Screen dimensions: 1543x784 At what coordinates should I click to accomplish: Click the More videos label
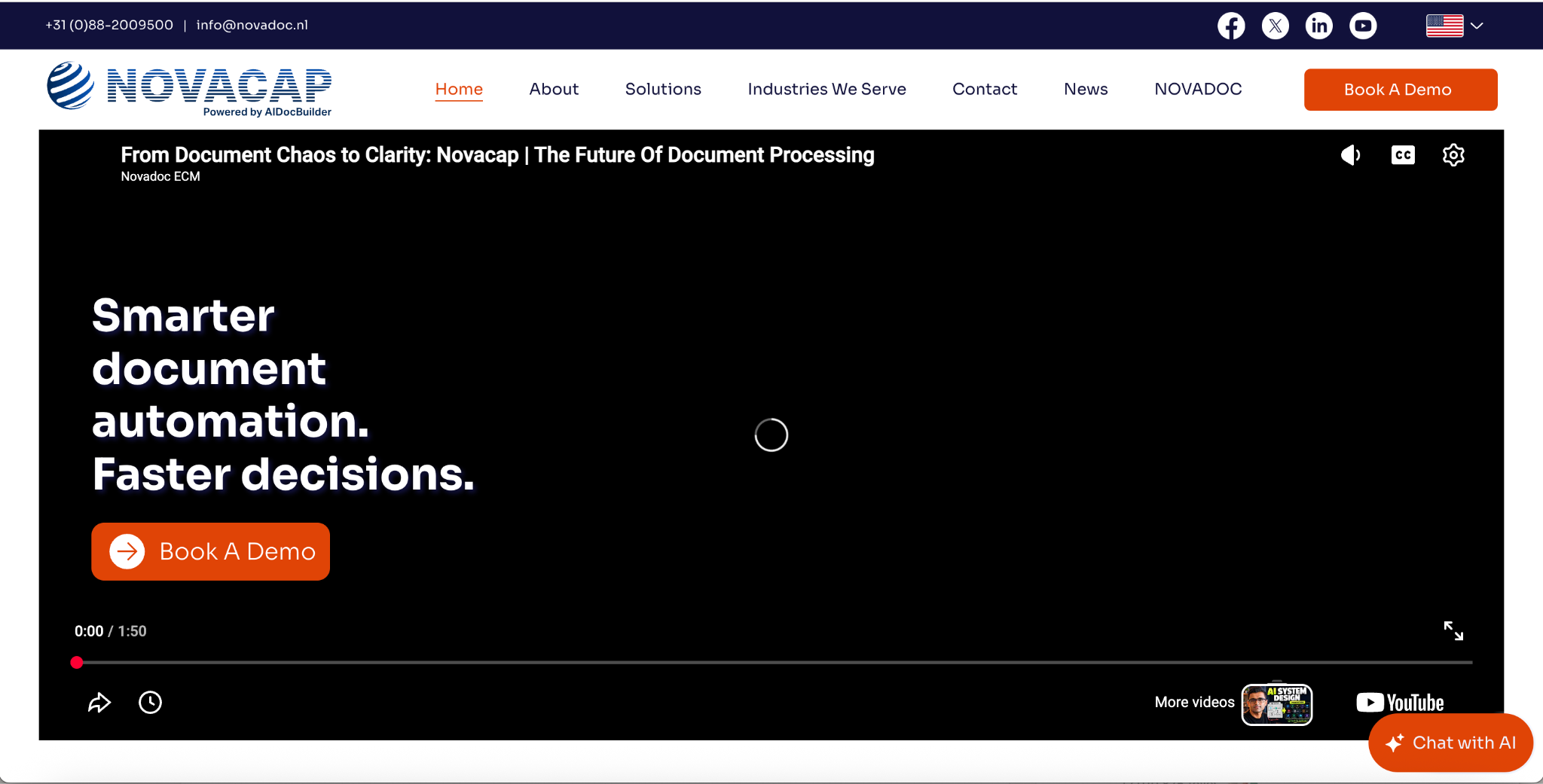tap(1194, 702)
